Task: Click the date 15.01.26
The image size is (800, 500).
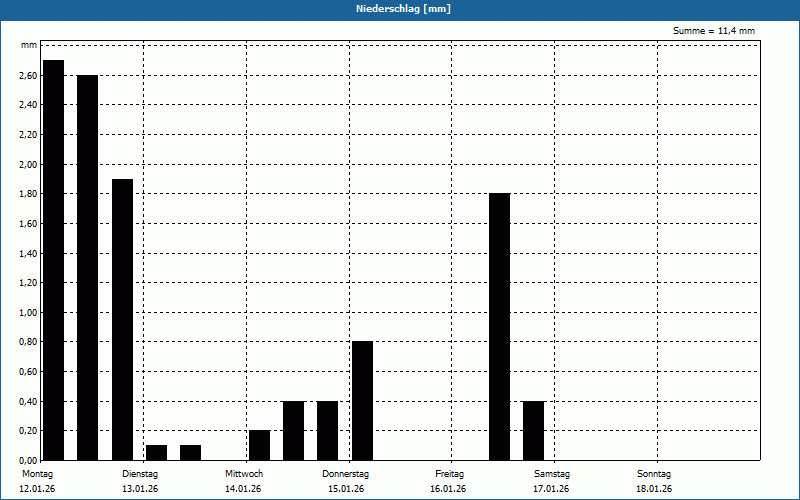Action: tap(346, 489)
